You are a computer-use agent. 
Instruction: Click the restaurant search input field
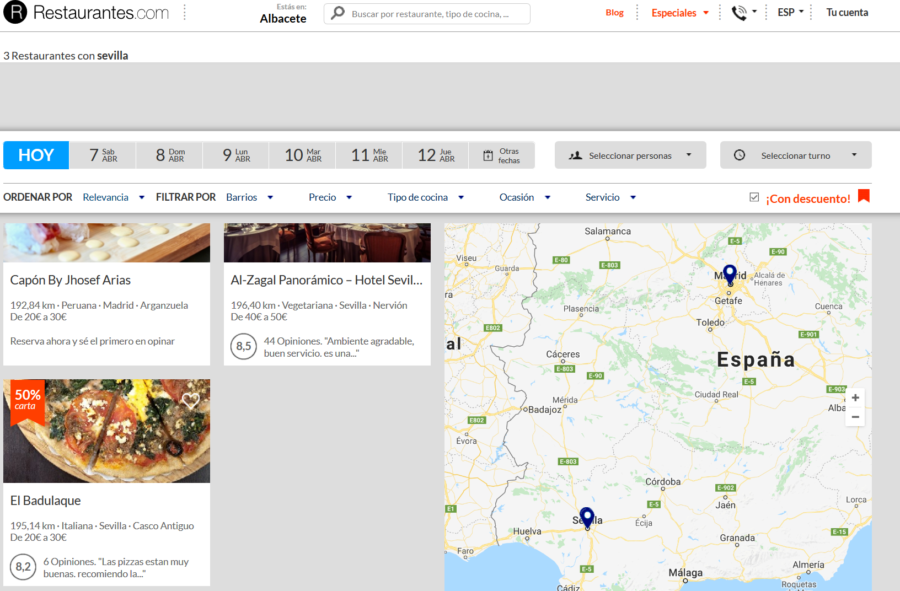tap(427, 13)
